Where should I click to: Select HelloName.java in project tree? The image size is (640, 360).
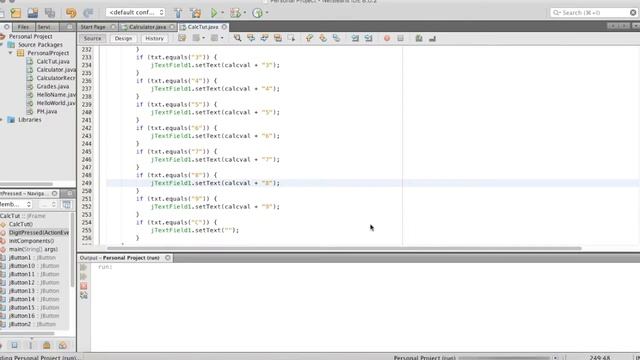click(x=56, y=95)
